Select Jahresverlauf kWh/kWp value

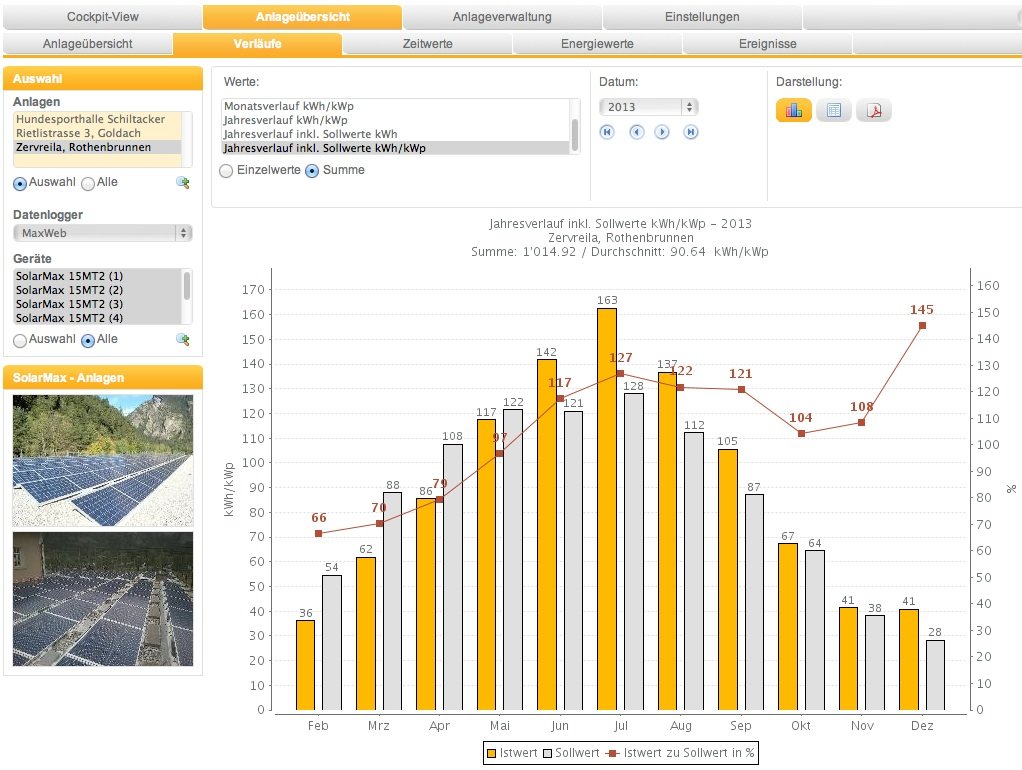click(x=395, y=120)
